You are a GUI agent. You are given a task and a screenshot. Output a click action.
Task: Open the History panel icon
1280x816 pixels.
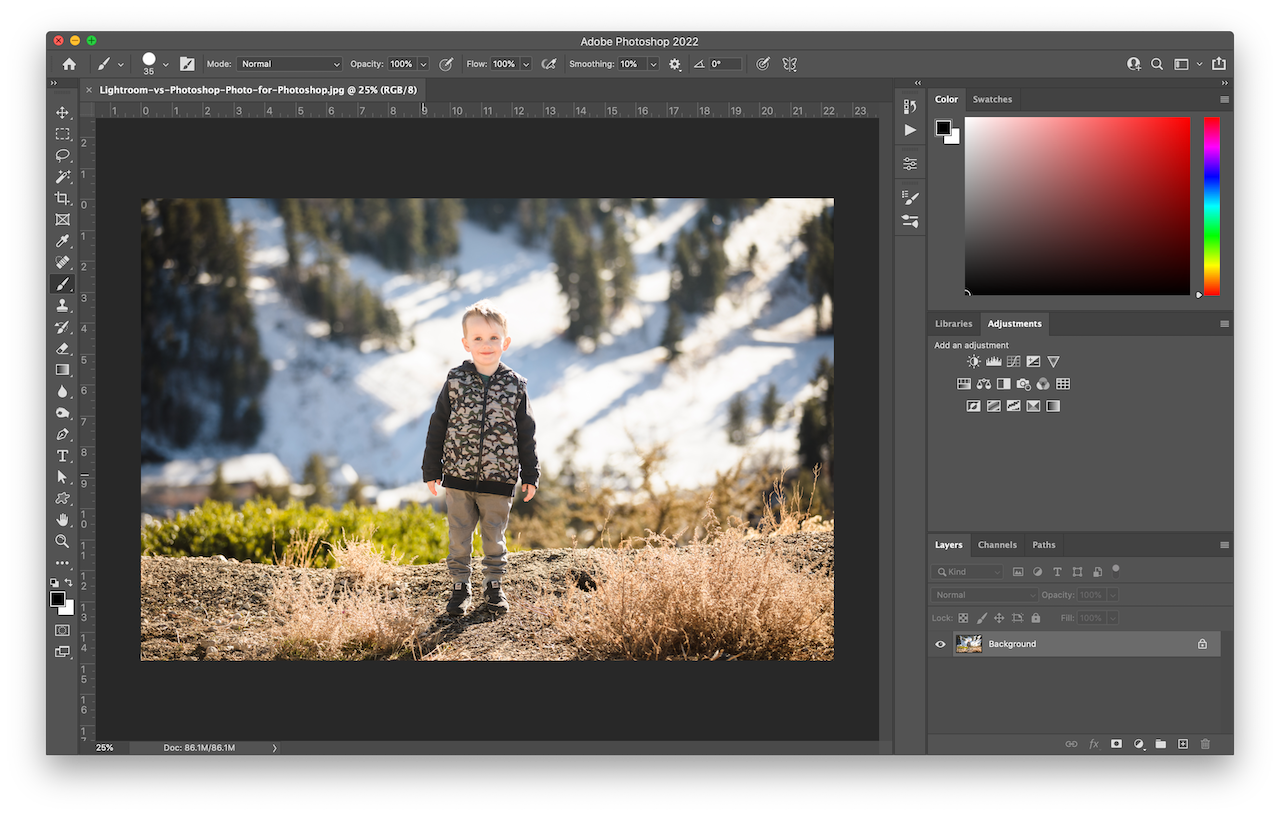pyautogui.click(x=910, y=106)
